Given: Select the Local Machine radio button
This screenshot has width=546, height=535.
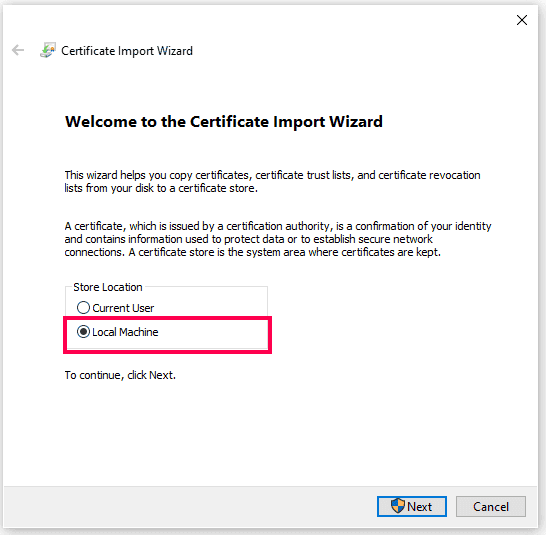Looking at the screenshot, I should (83, 332).
